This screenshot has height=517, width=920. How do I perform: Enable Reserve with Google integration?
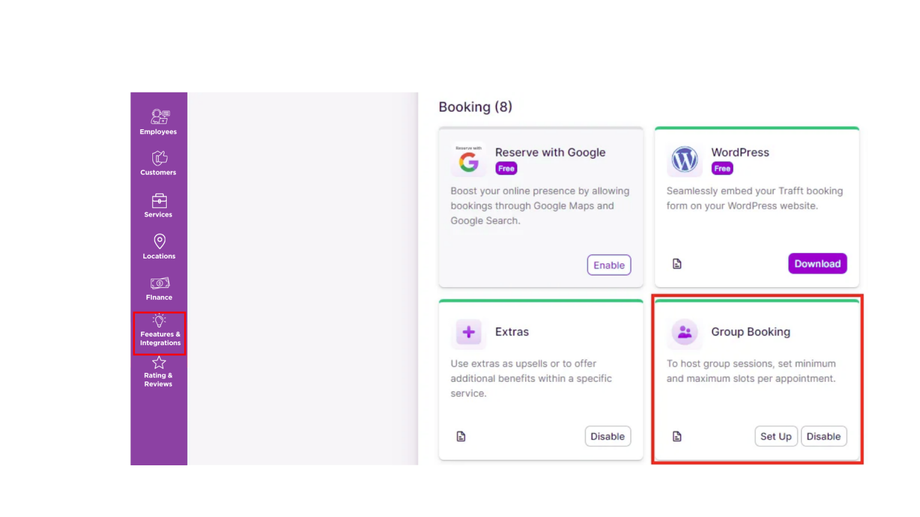tap(608, 265)
